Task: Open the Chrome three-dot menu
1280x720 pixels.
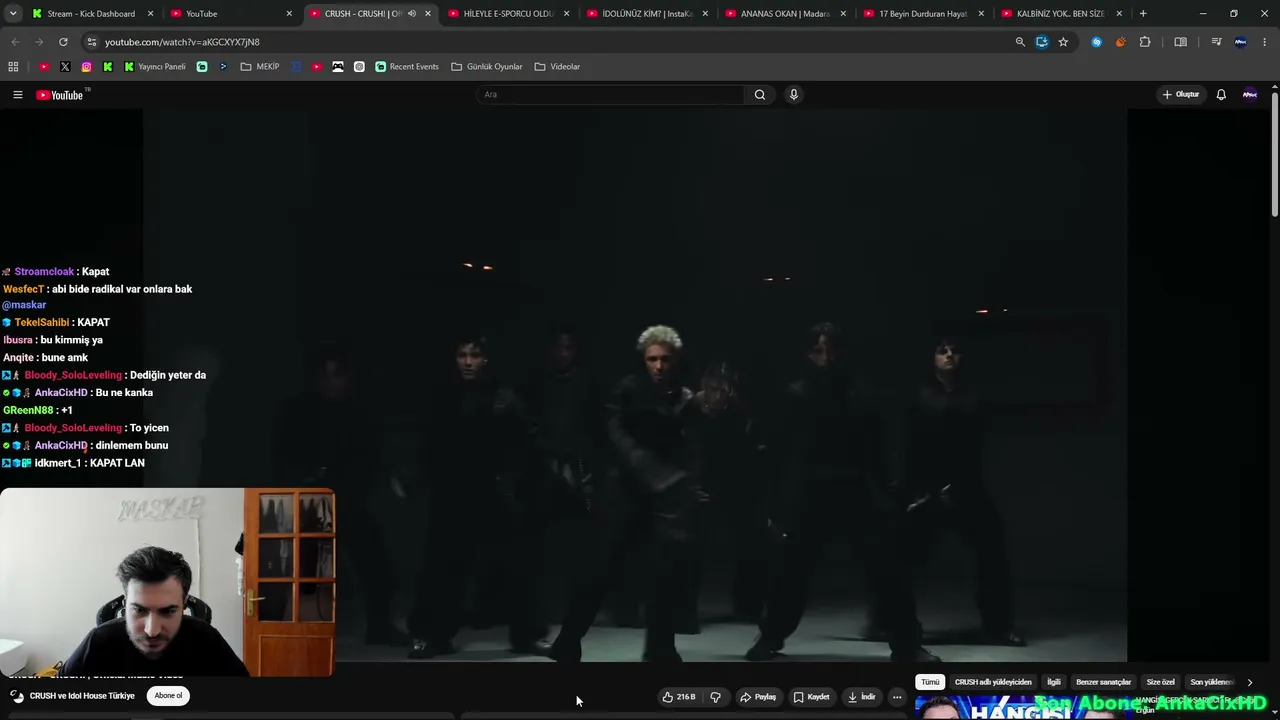Action: tap(1265, 42)
